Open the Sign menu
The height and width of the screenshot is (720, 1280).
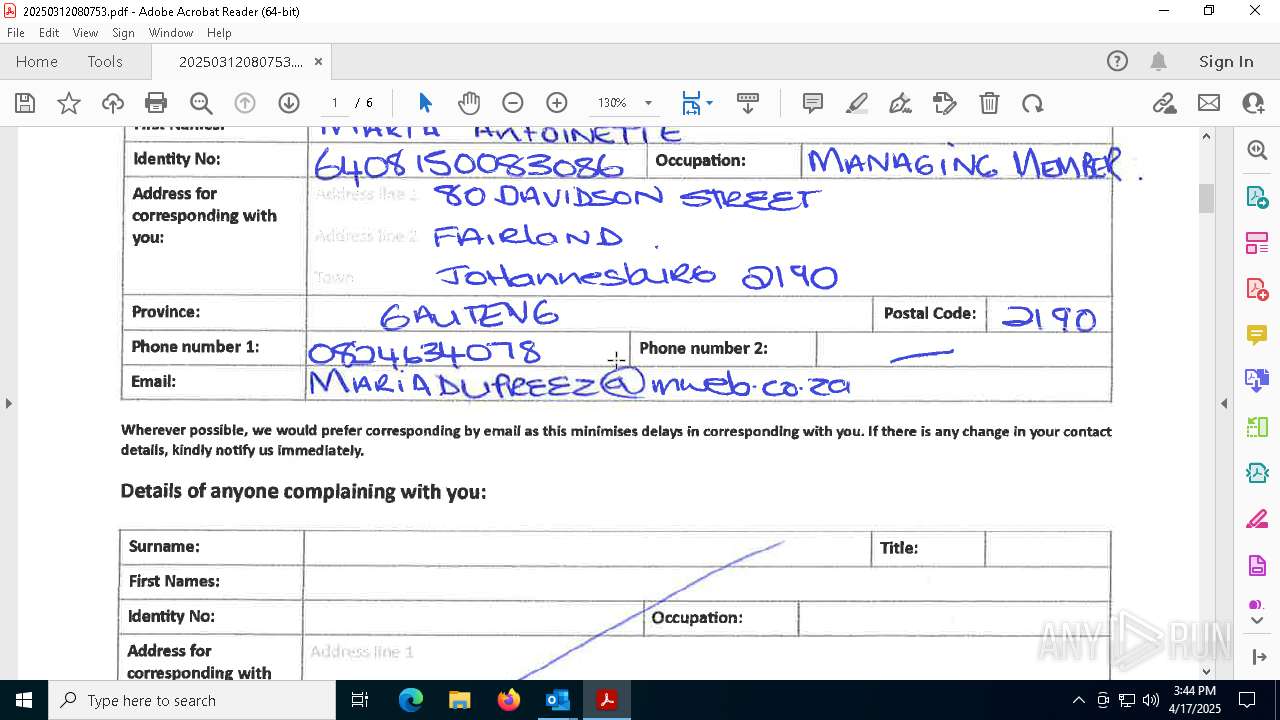[124, 32]
